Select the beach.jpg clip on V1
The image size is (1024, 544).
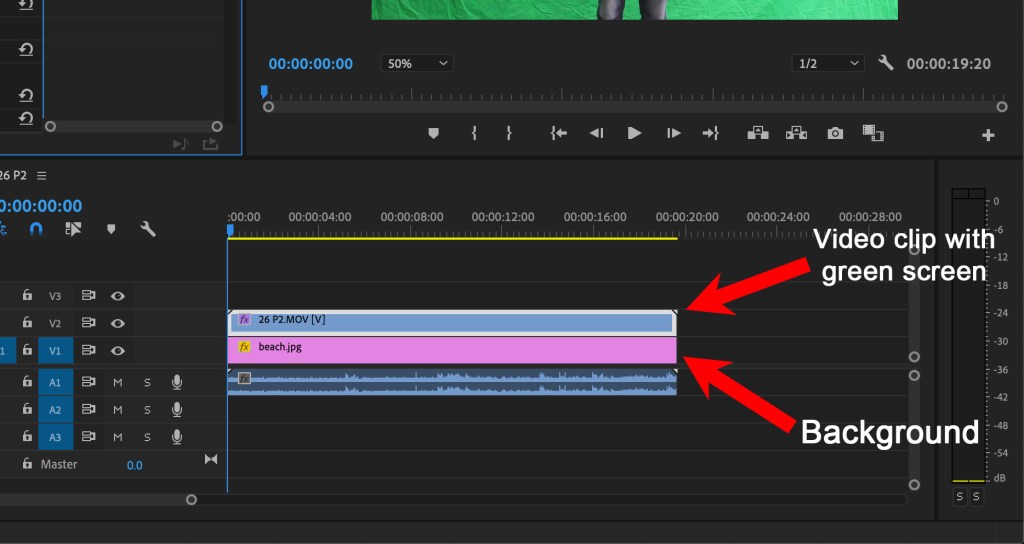click(x=452, y=350)
